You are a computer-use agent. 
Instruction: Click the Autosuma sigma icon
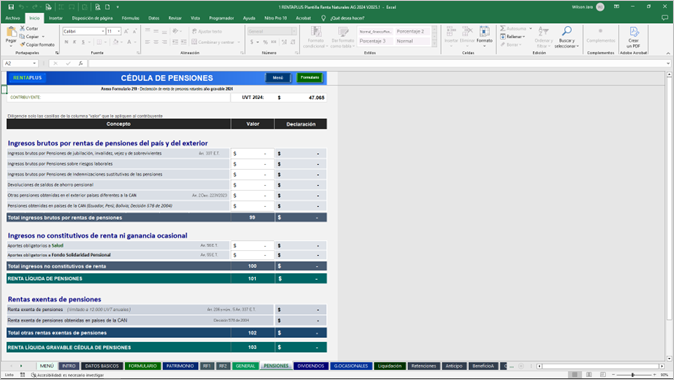(x=503, y=28)
